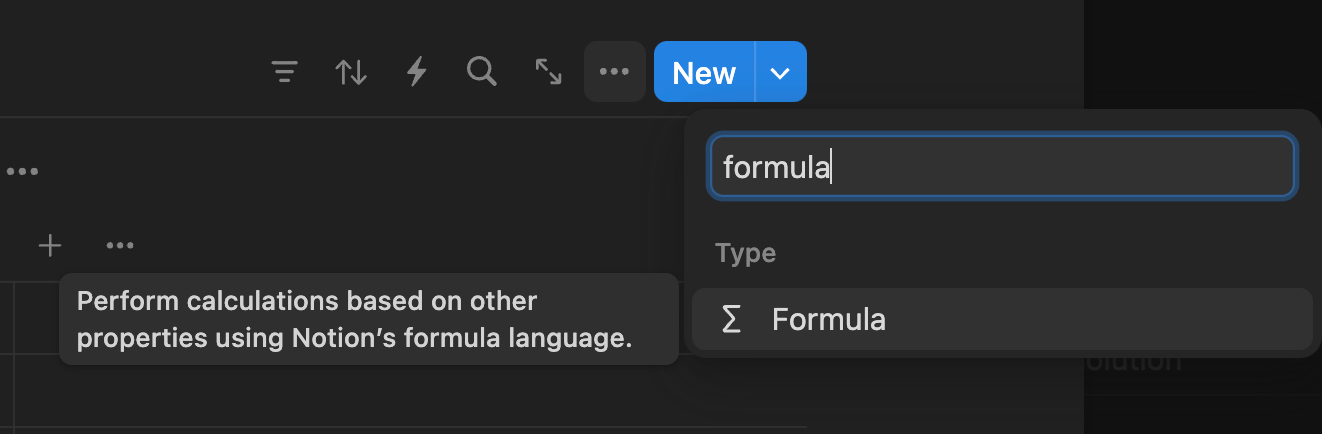Image resolution: width=1322 pixels, height=434 pixels.
Task: Click the typed word formula in the search box
Action: point(776,167)
